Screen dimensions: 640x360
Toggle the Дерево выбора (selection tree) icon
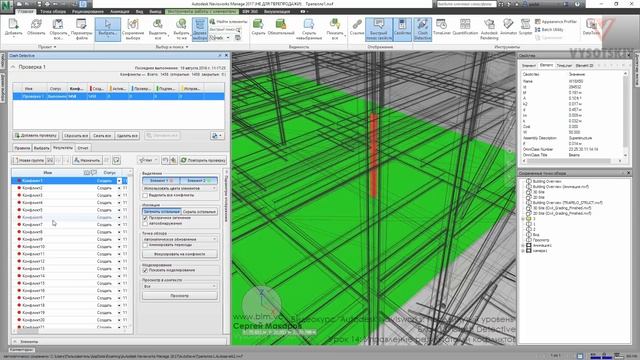pos(200,29)
